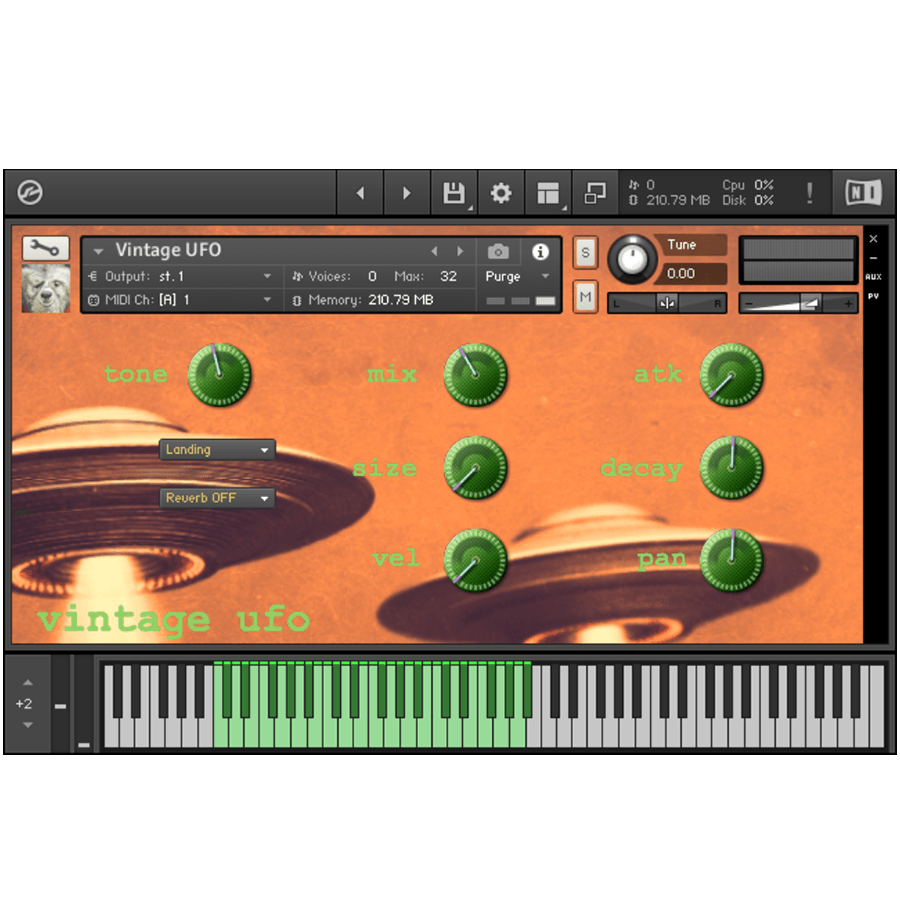Click the green tone knob
The width and height of the screenshot is (900, 900).
pos(219,375)
